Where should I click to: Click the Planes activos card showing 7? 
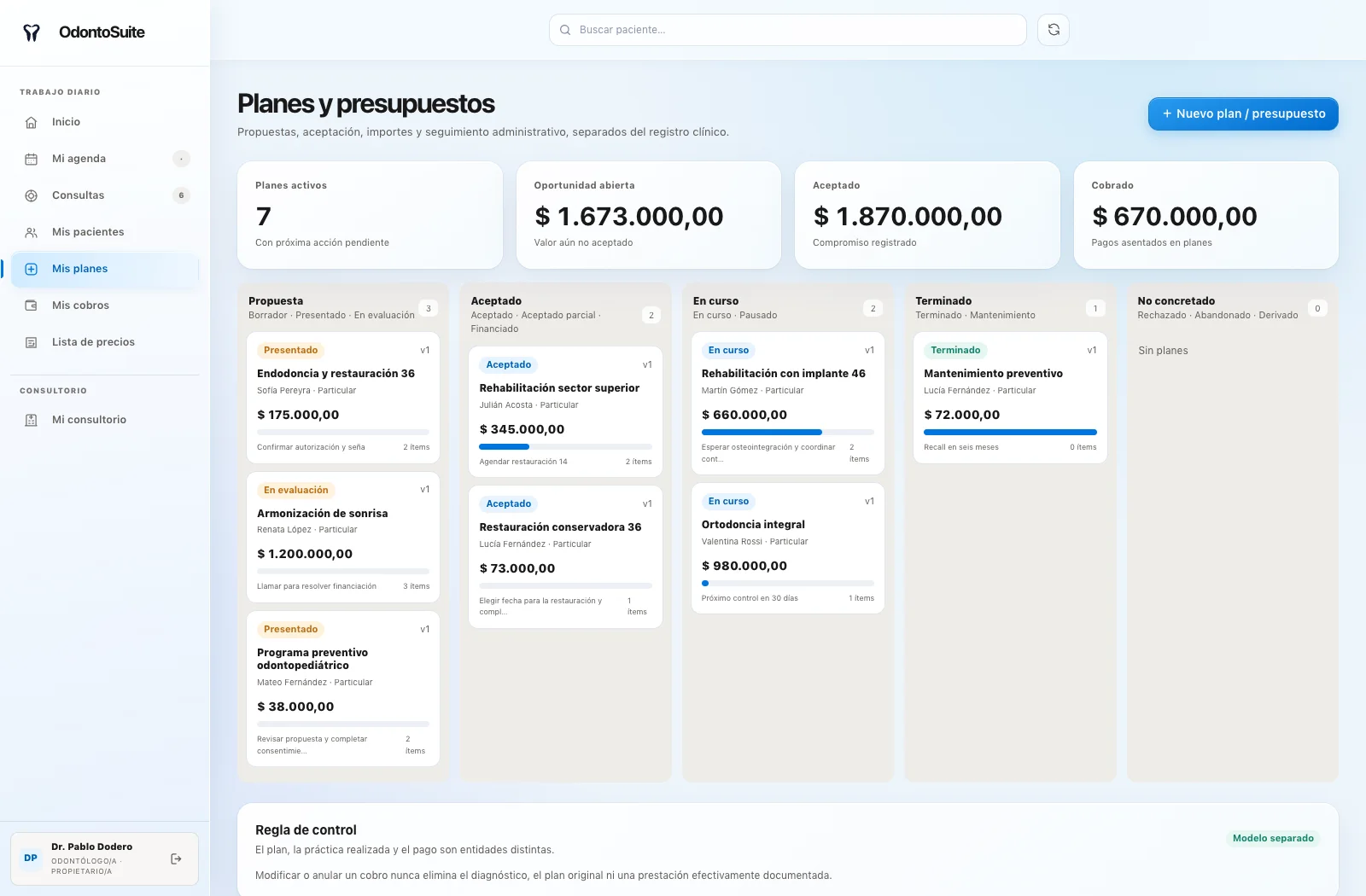[x=370, y=215]
